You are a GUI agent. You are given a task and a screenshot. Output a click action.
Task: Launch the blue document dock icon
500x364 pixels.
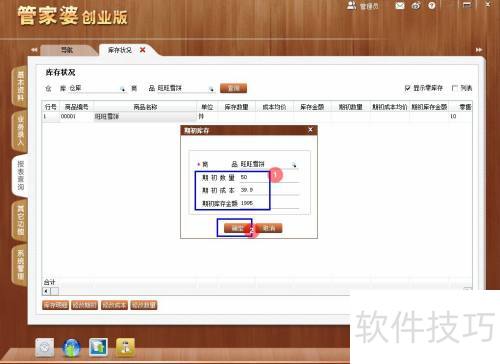click(x=98, y=347)
